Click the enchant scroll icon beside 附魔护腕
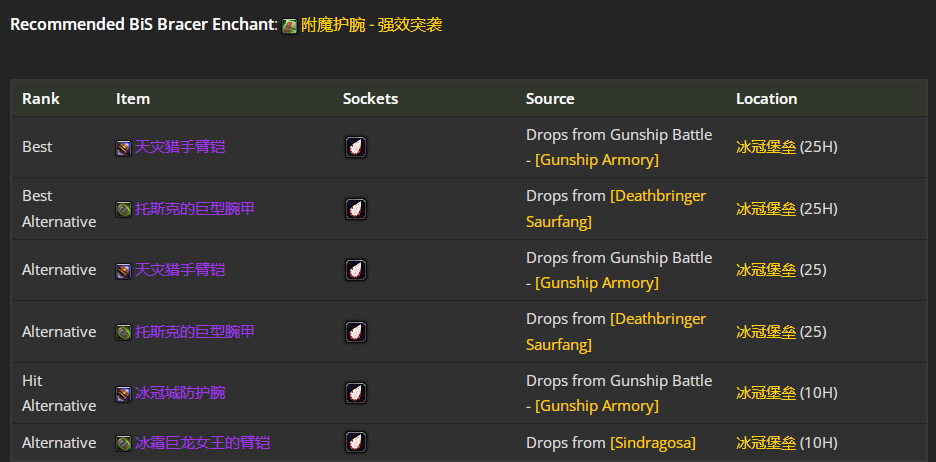The image size is (936, 462). click(289, 26)
